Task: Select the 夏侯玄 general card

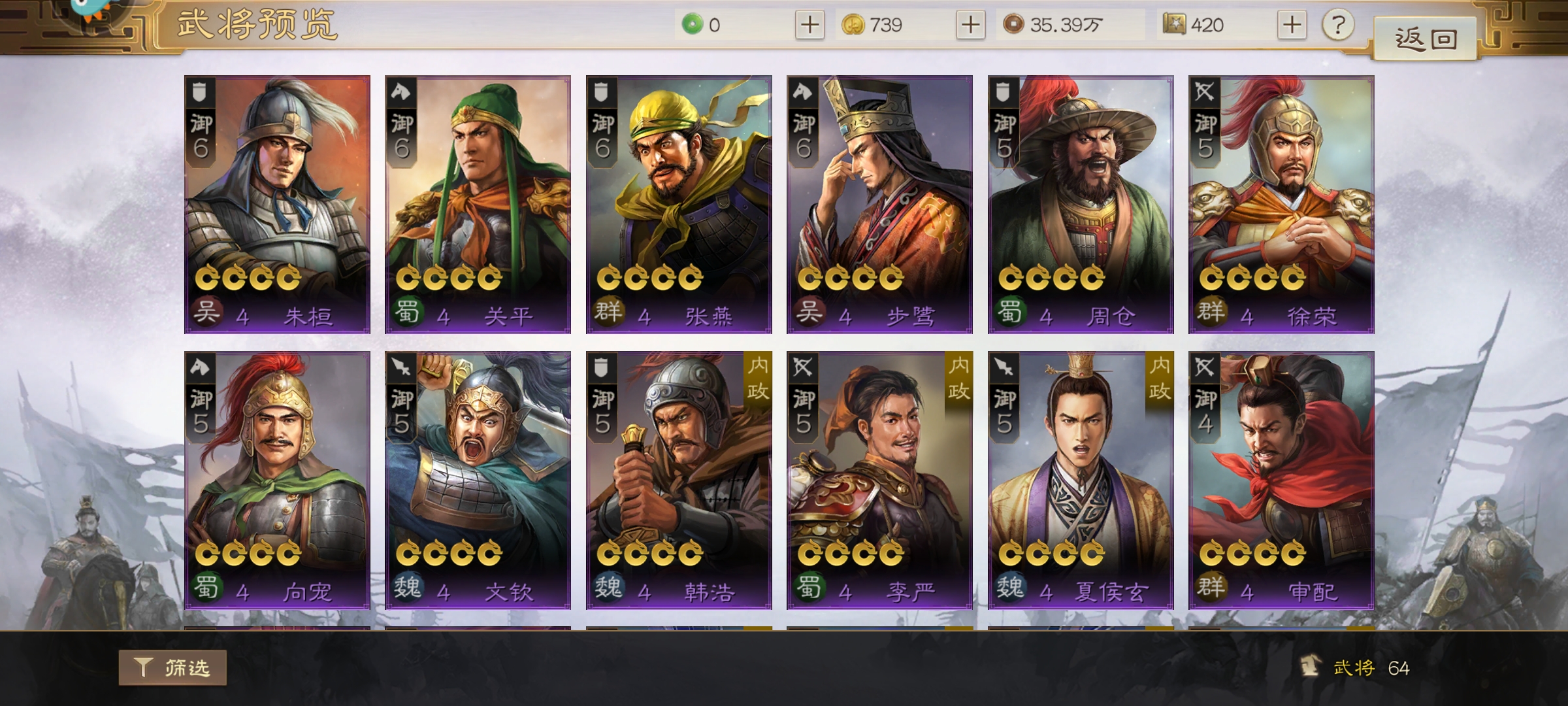Action: click(1081, 480)
